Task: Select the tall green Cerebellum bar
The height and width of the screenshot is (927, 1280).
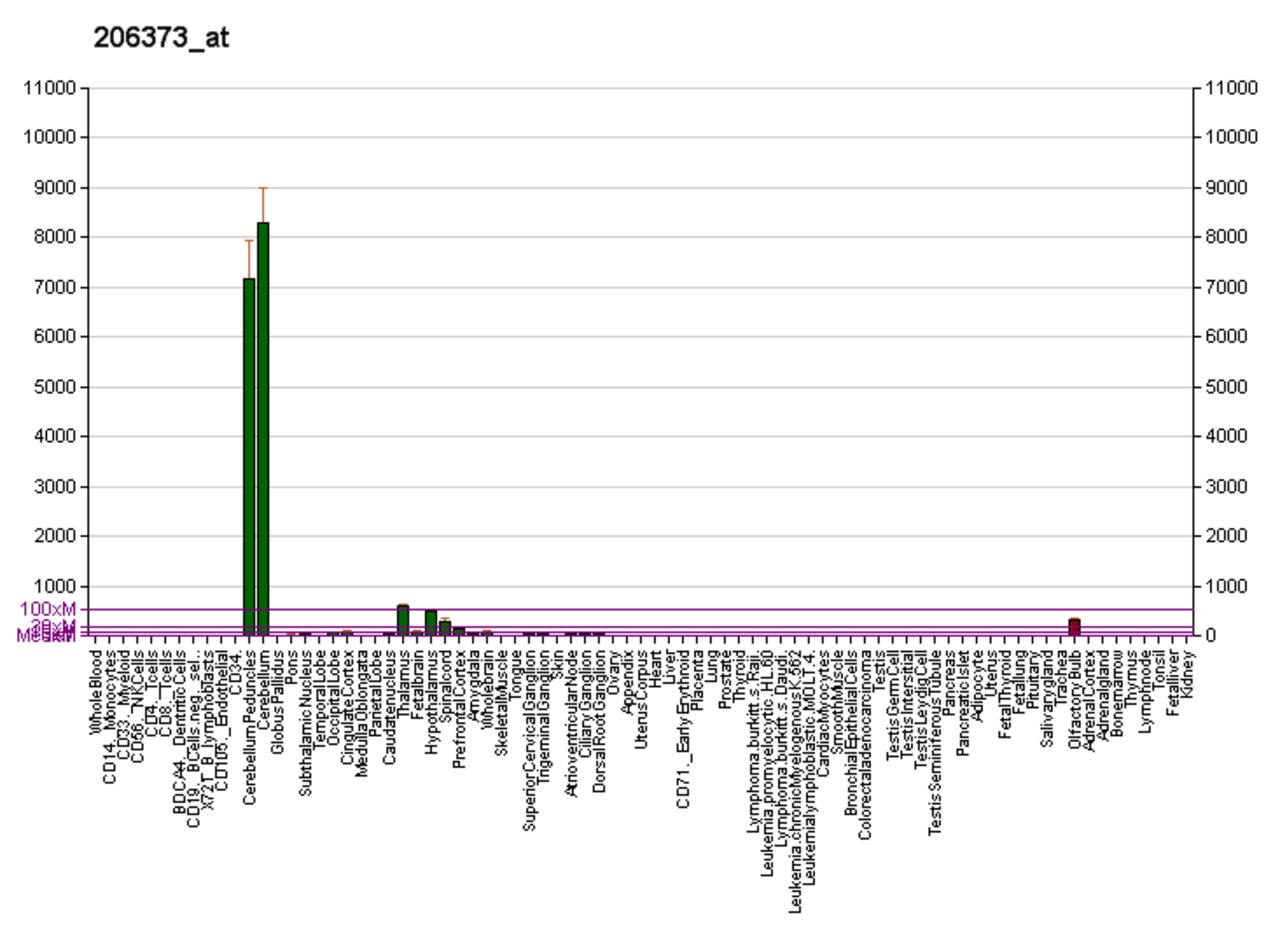Action: (x=263, y=429)
